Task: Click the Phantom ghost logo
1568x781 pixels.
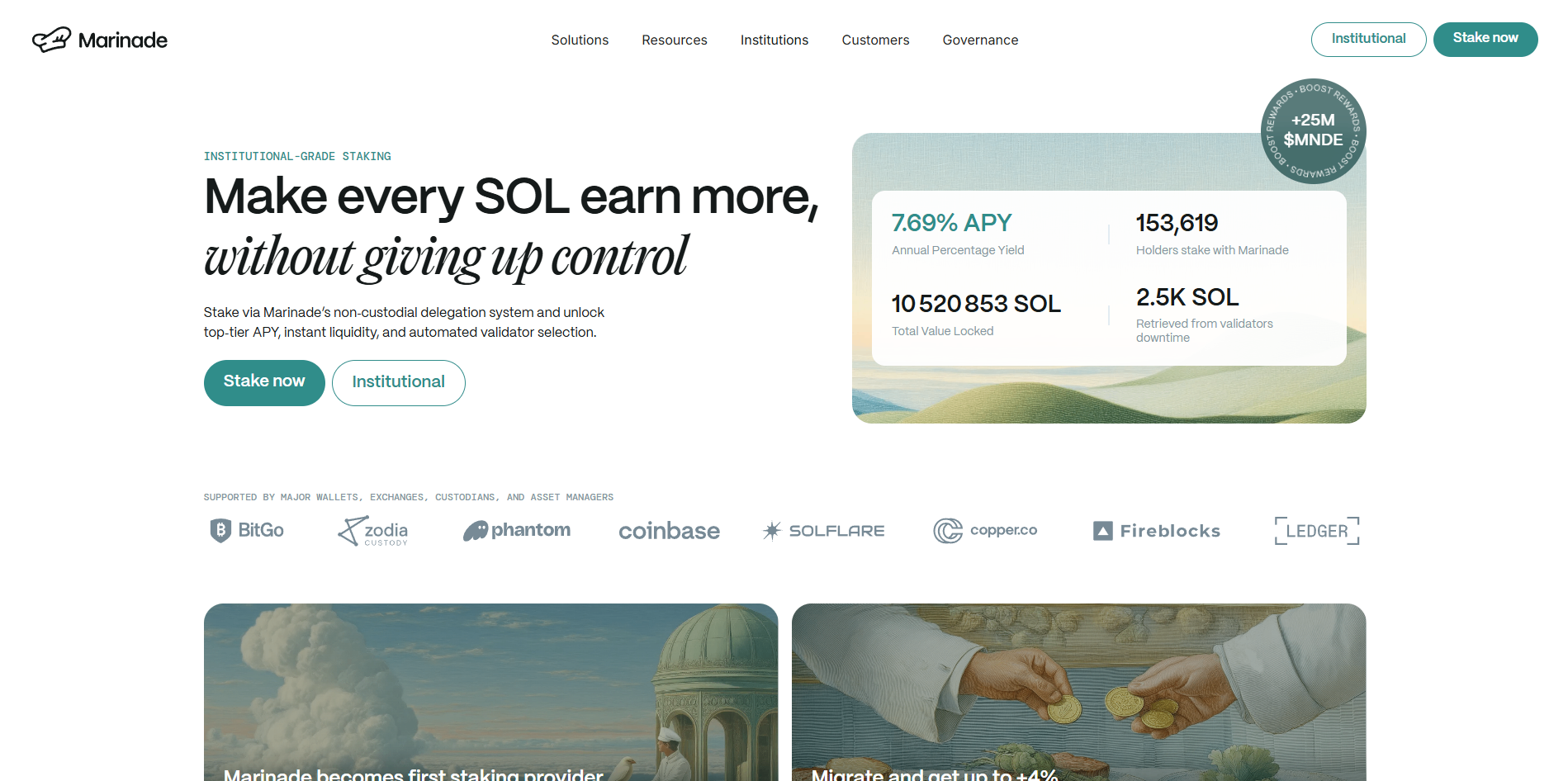Action: pyautogui.click(x=476, y=531)
